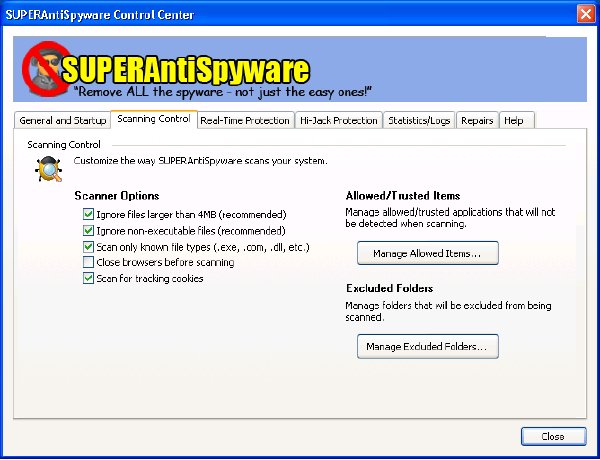Toggle Ignore files larger than 4MB

(88, 214)
